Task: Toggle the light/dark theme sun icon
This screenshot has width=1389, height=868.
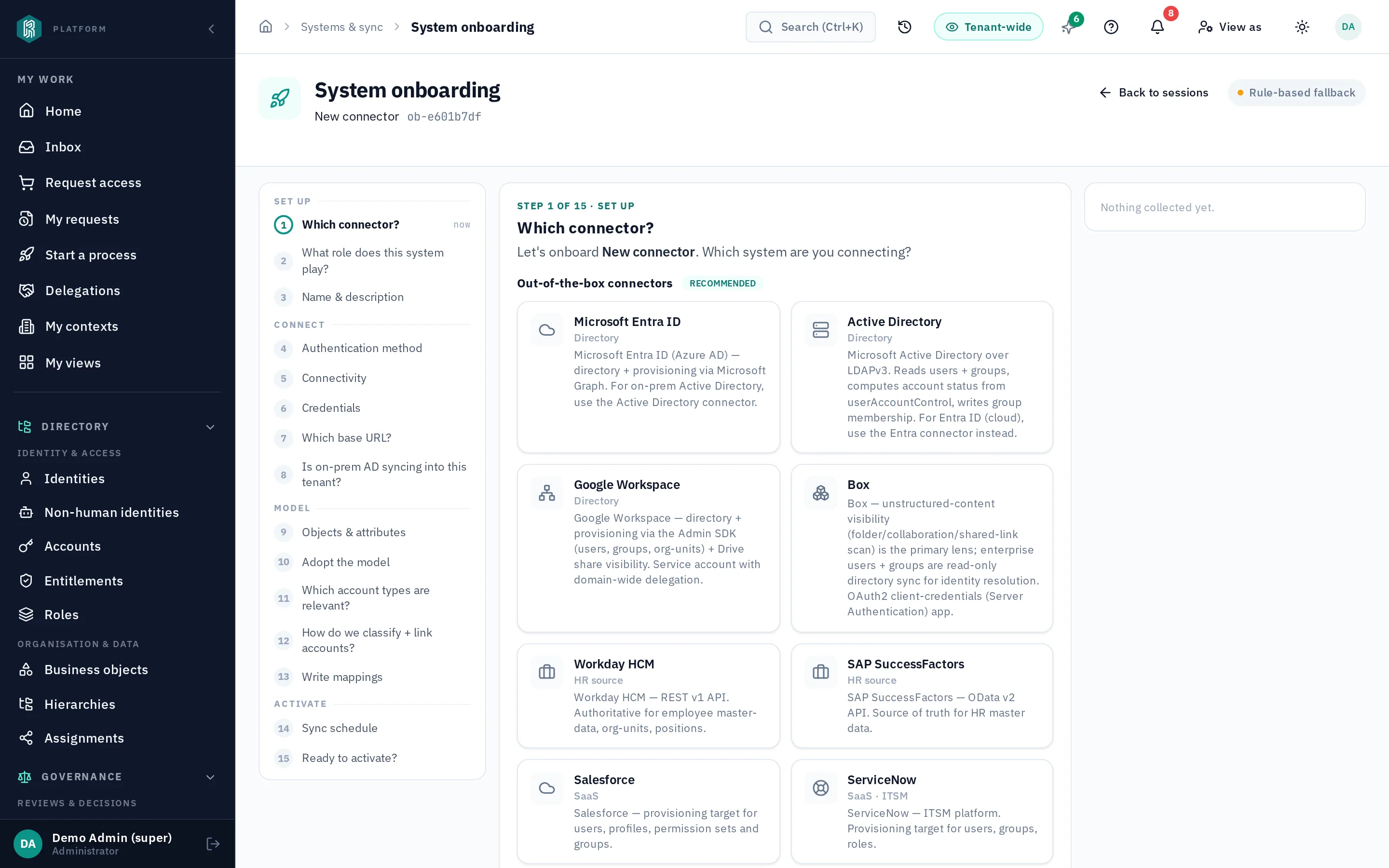Action: (x=1302, y=27)
